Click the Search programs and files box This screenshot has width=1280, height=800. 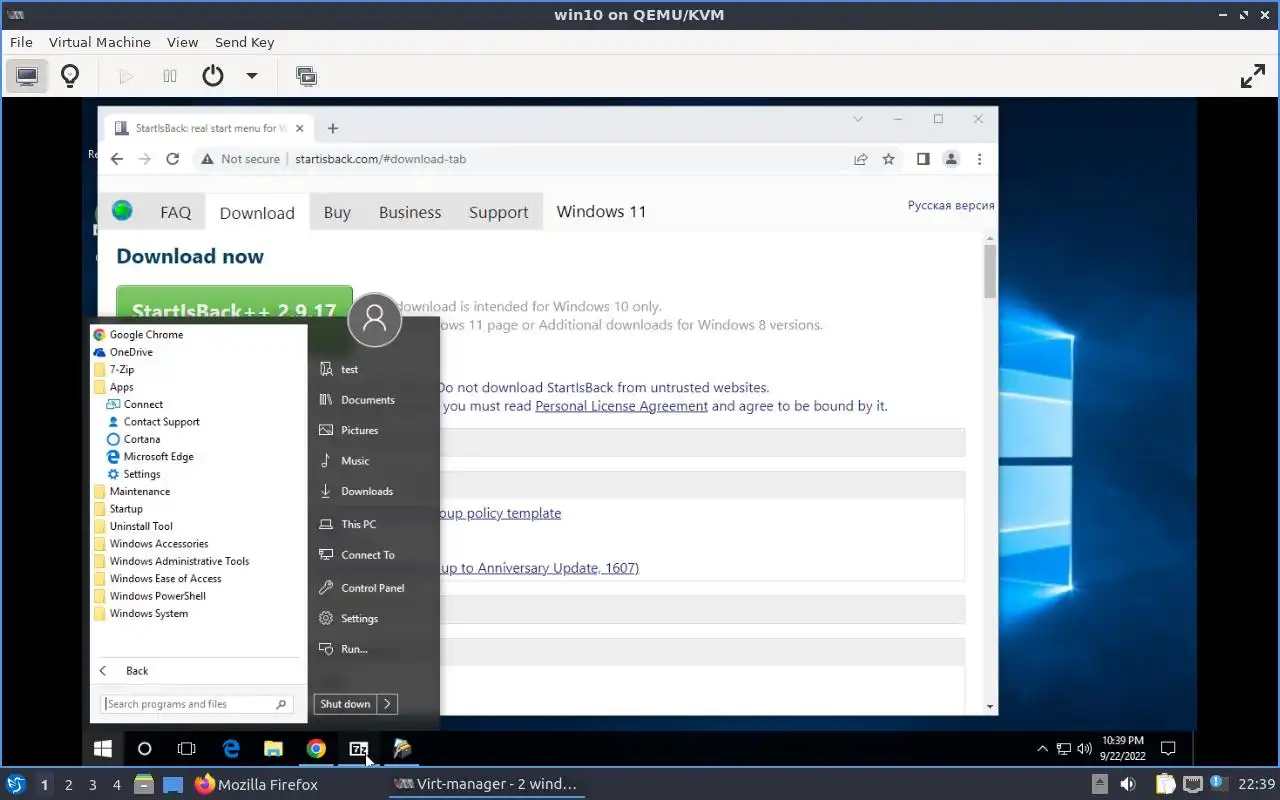(197, 704)
